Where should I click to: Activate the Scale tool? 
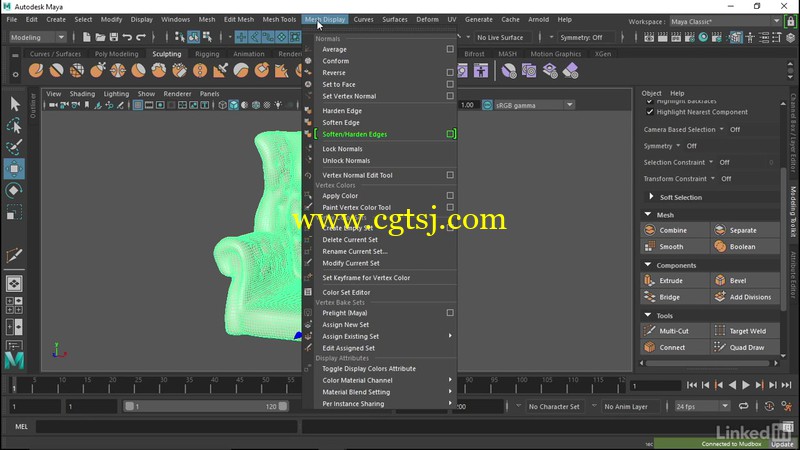14,212
